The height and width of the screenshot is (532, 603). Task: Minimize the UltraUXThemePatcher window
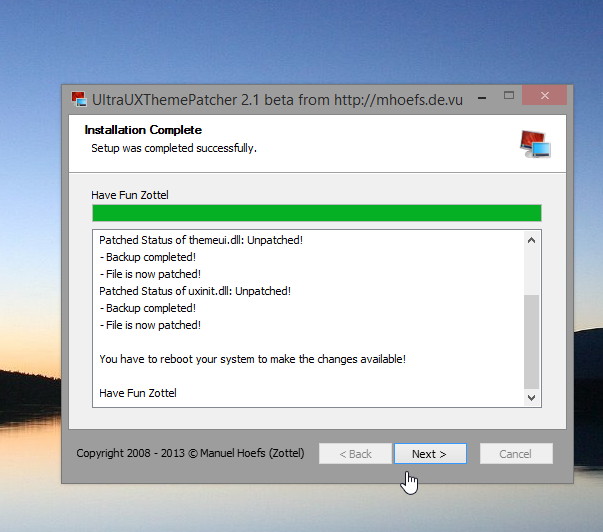click(x=482, y=98)
